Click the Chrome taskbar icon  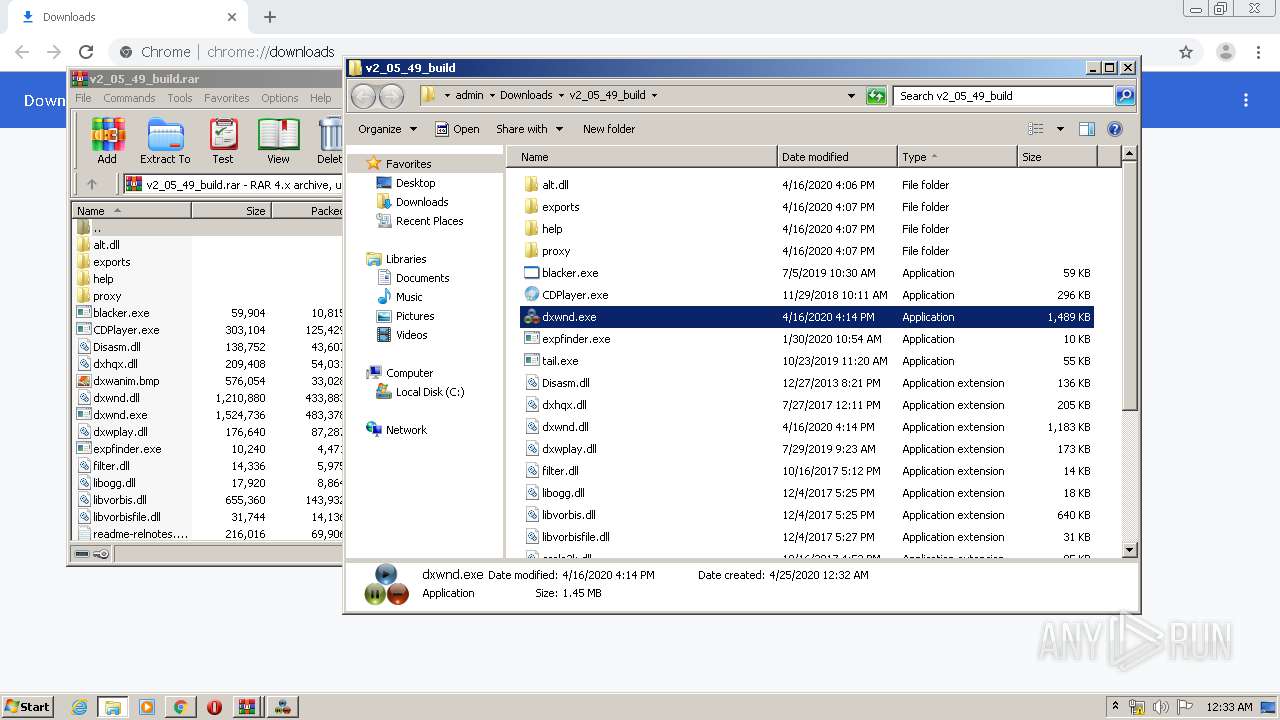pos(180,707)
